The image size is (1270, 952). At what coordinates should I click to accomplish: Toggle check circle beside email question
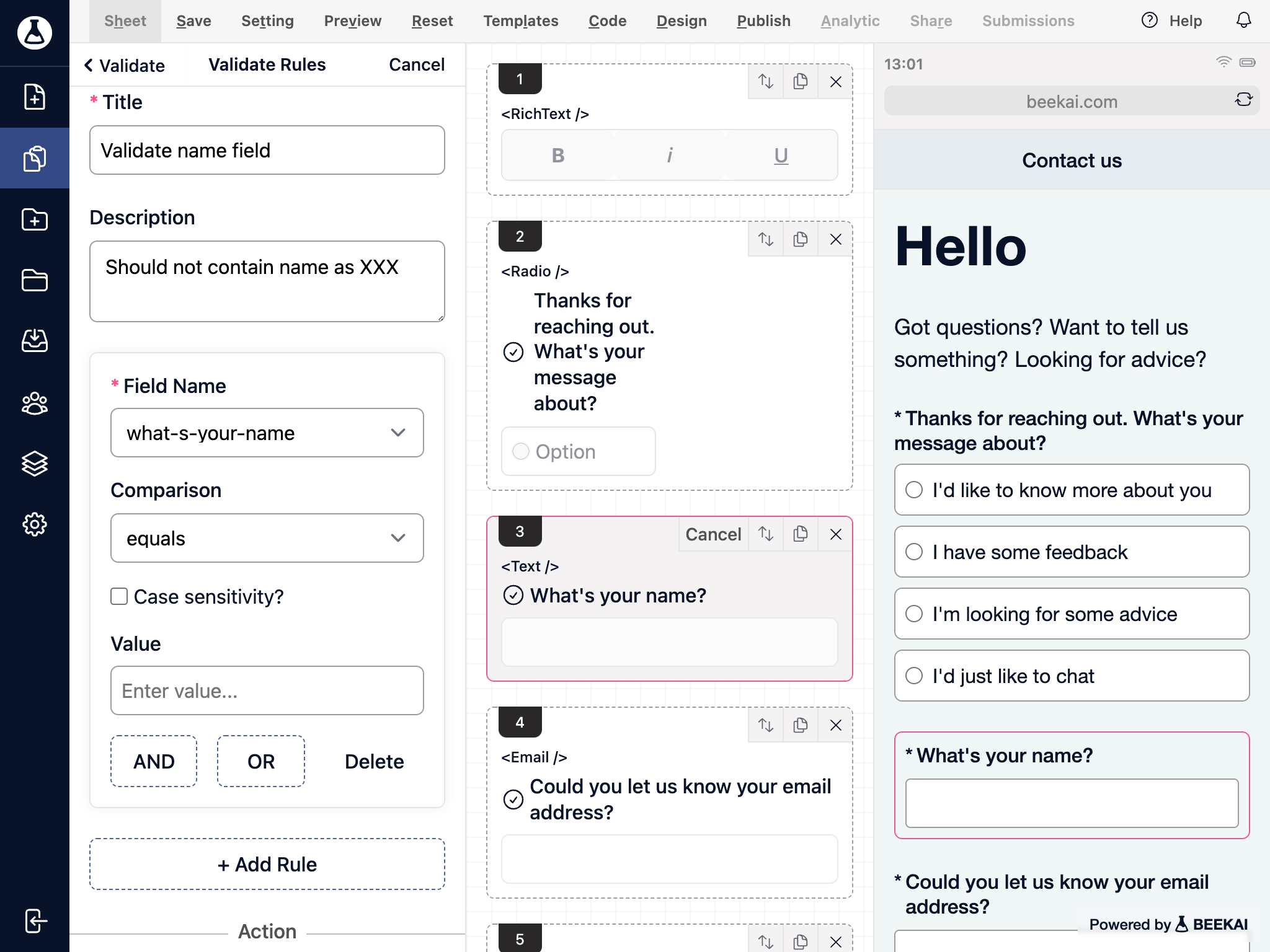[513, 800]
